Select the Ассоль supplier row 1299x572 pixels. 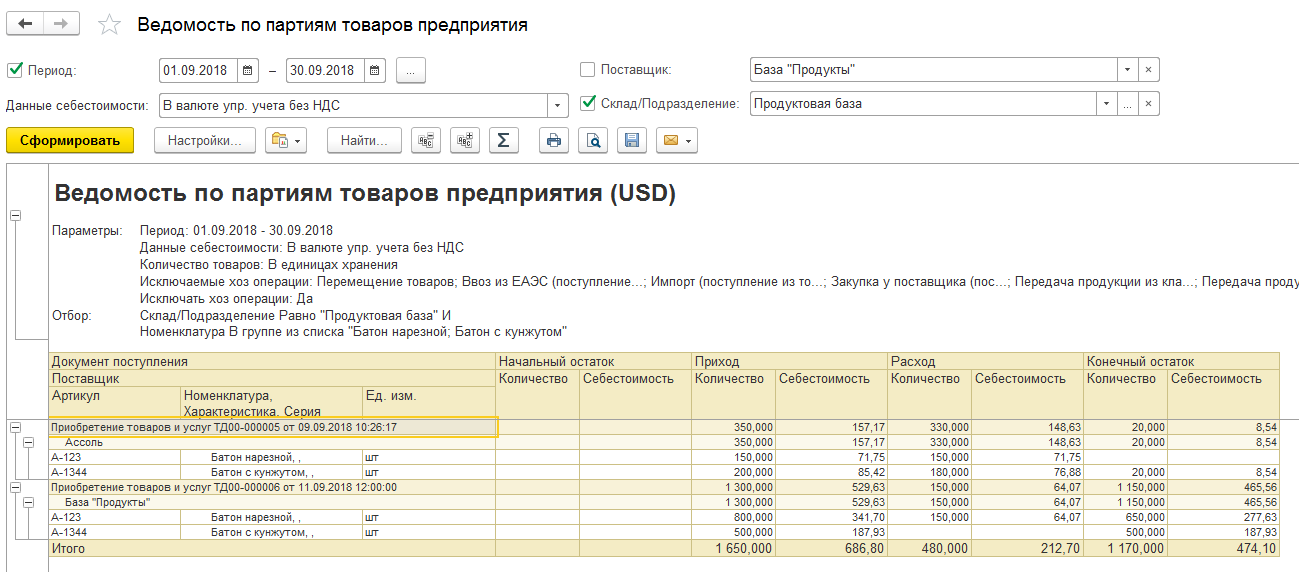click(273, 442)
